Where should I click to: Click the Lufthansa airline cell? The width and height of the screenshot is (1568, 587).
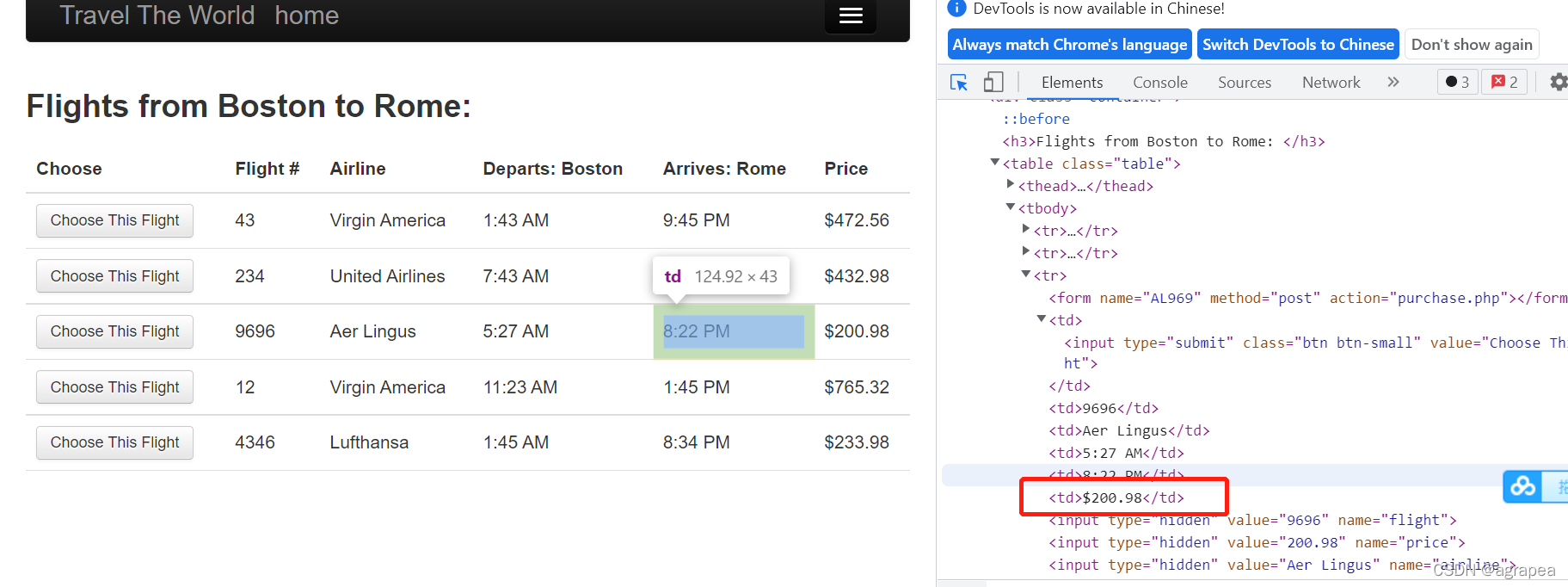pos(369,442)
